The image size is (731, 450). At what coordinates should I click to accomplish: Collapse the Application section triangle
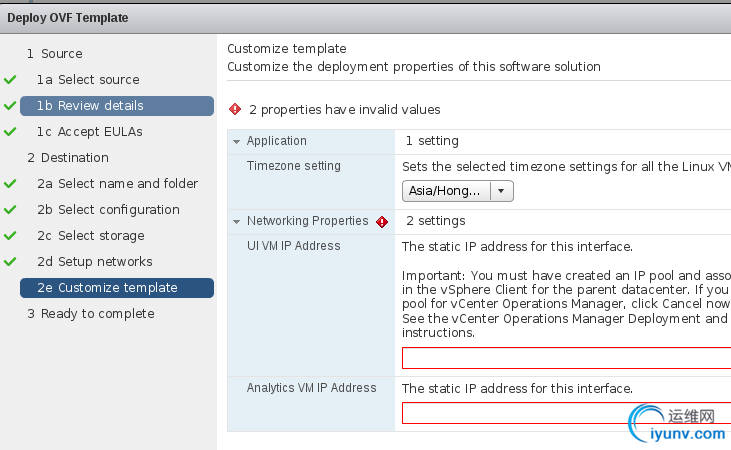coord(236,141)
